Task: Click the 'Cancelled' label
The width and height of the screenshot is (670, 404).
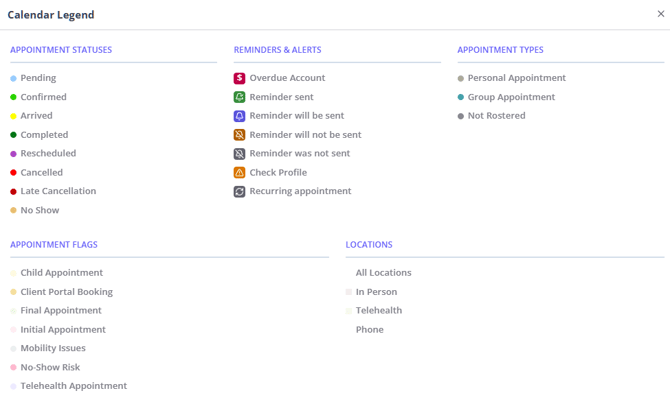Action: tap(41, 172)
